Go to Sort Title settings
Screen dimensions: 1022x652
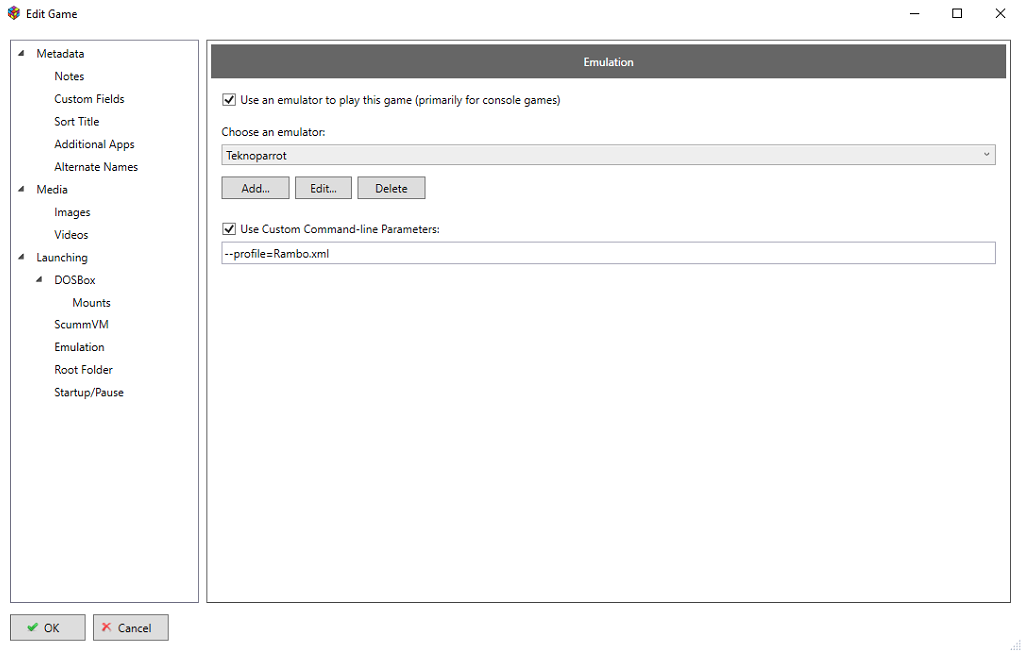click(x=77, y=121)
